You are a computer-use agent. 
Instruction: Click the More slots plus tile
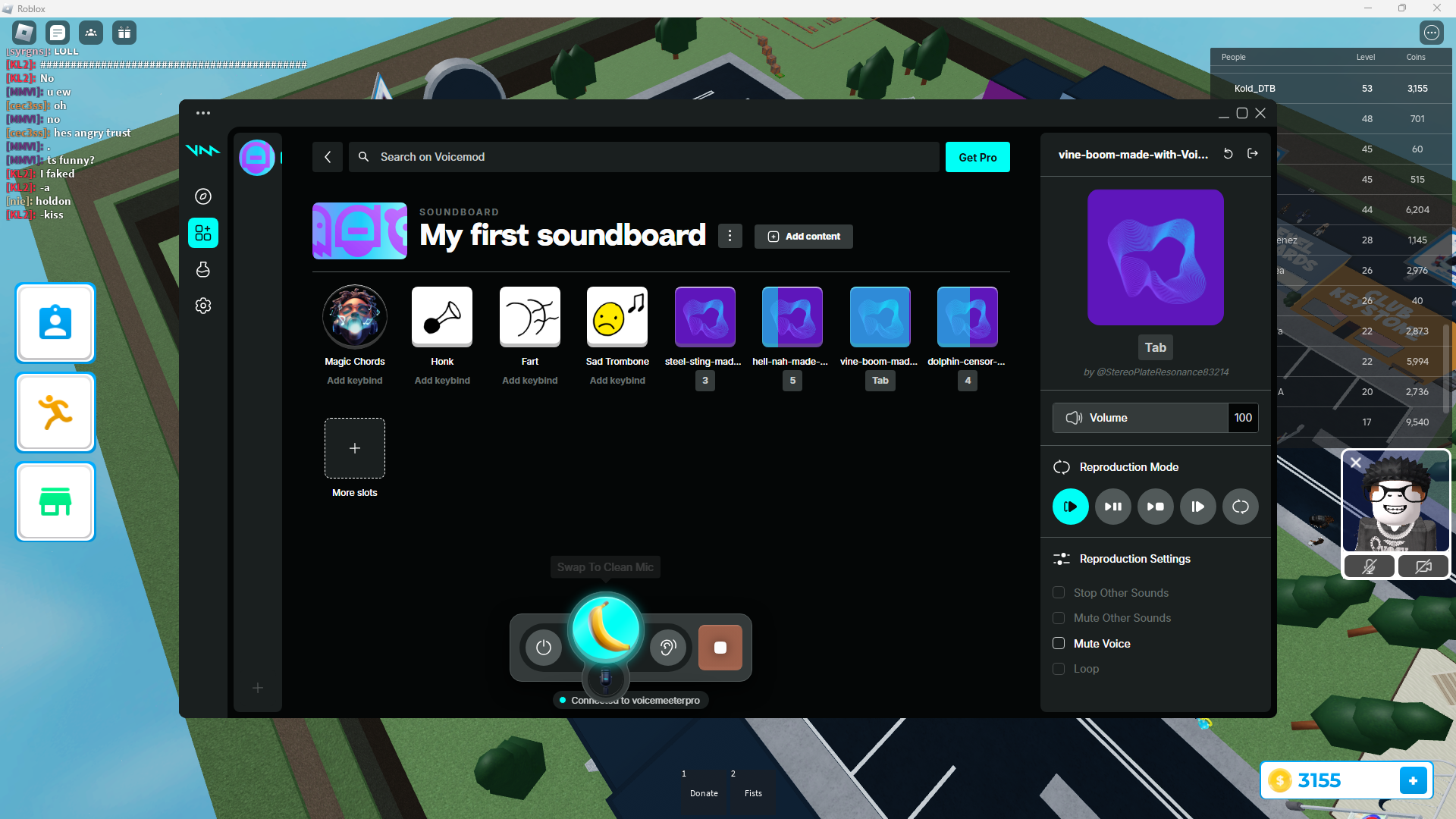[x=355, y=448]
